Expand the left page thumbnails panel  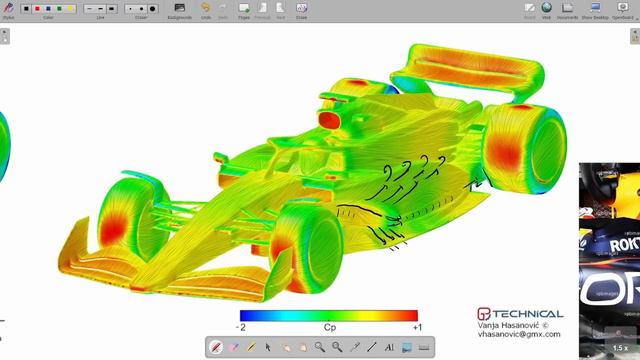pyautogui.click(x=4, y=36)
